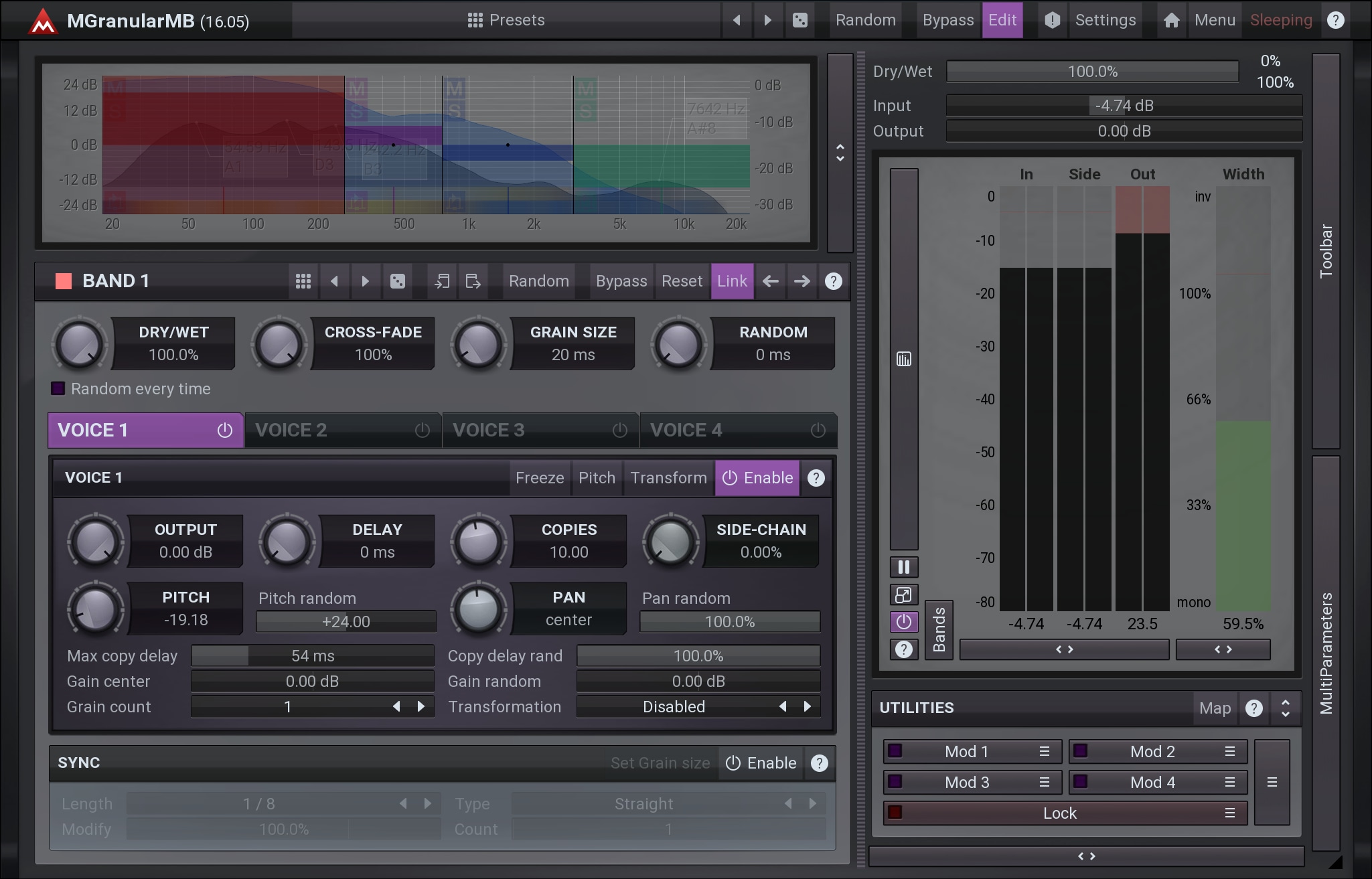Open the vertical Toolbar tab
Image resolution: width=1372 pixels, height=879 pixels.
point(1326,251)
